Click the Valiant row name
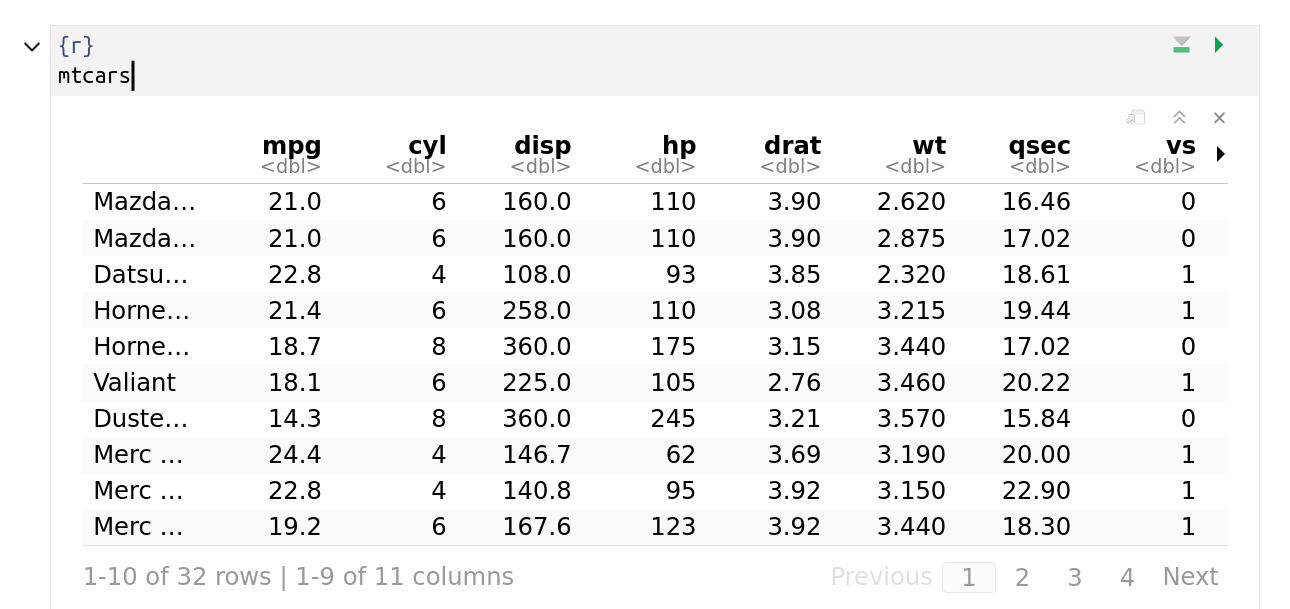The width and height of the screenshot is (1290, 609). pyautogui.click(x=134, y=383)
